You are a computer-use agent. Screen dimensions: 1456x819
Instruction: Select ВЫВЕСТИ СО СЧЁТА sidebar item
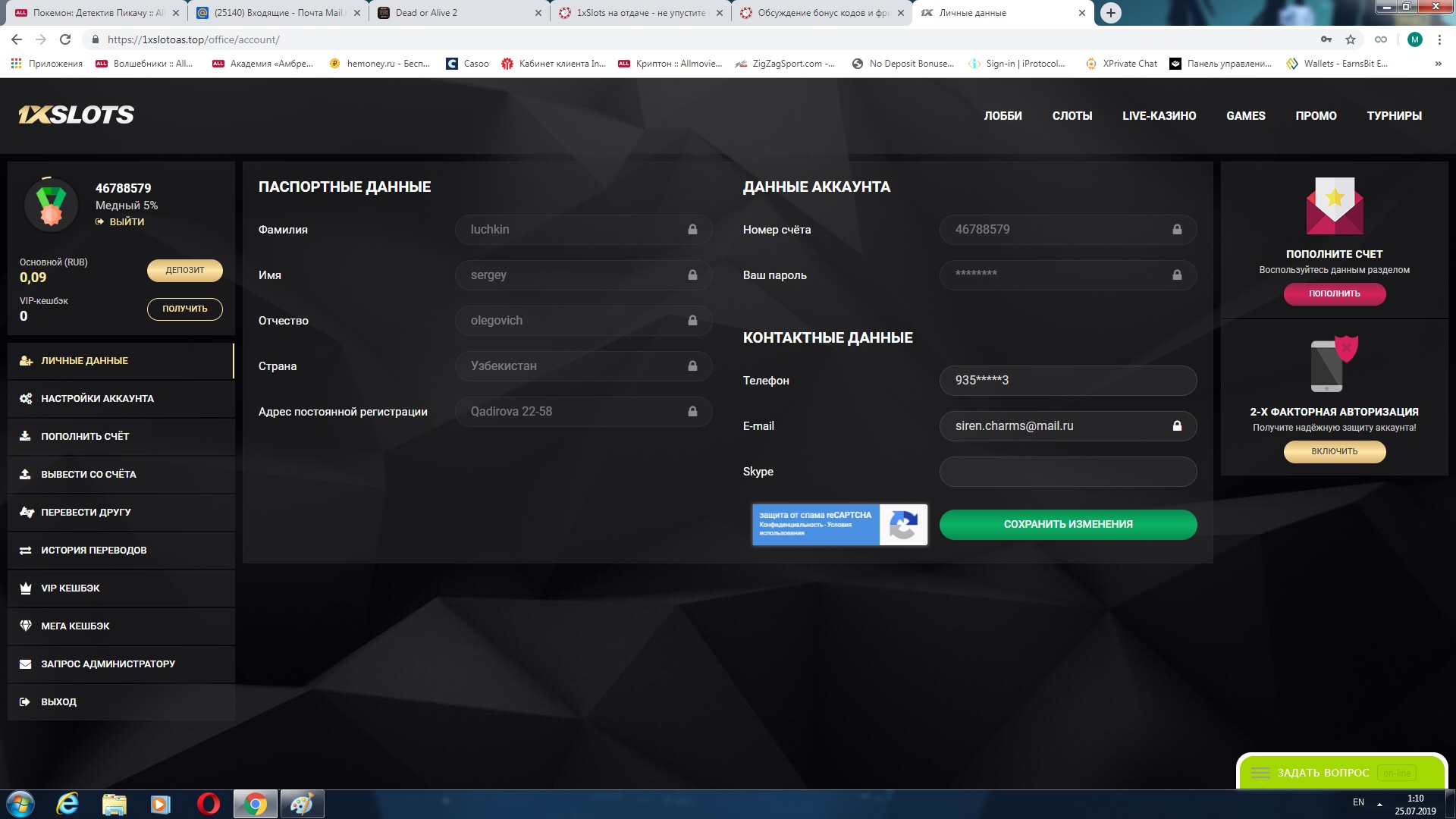coord(88,475)
